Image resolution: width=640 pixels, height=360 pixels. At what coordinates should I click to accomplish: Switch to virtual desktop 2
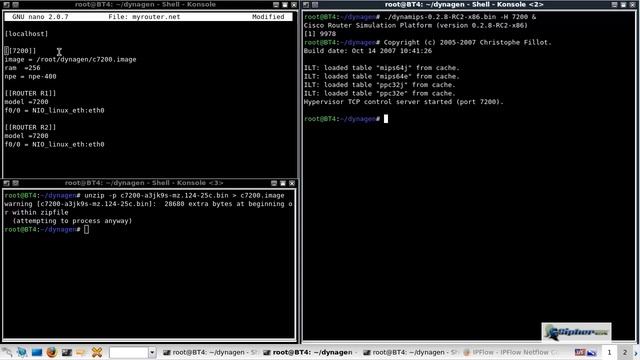[624, 352]
